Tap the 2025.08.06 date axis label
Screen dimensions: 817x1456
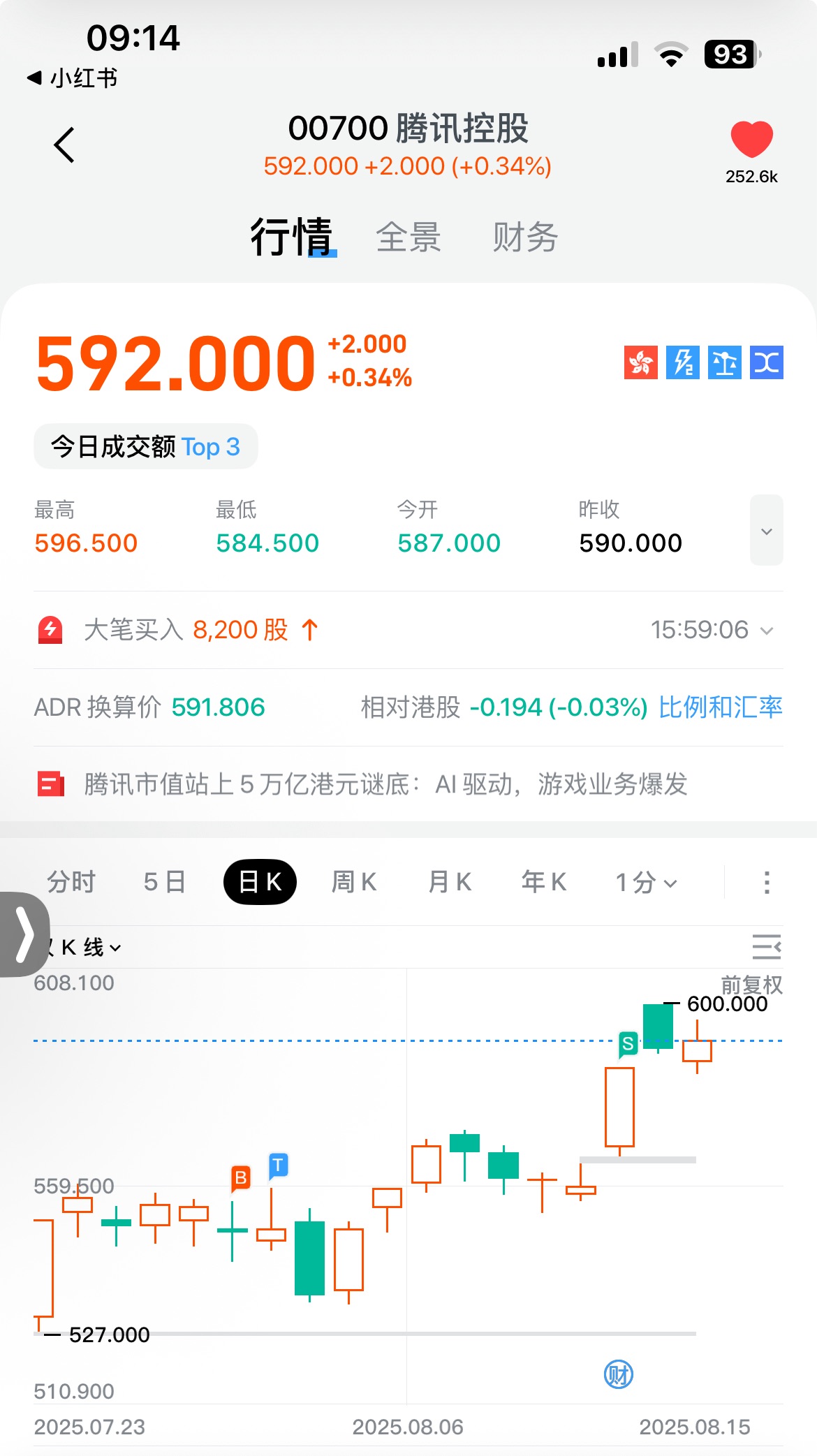[408, 1427]
